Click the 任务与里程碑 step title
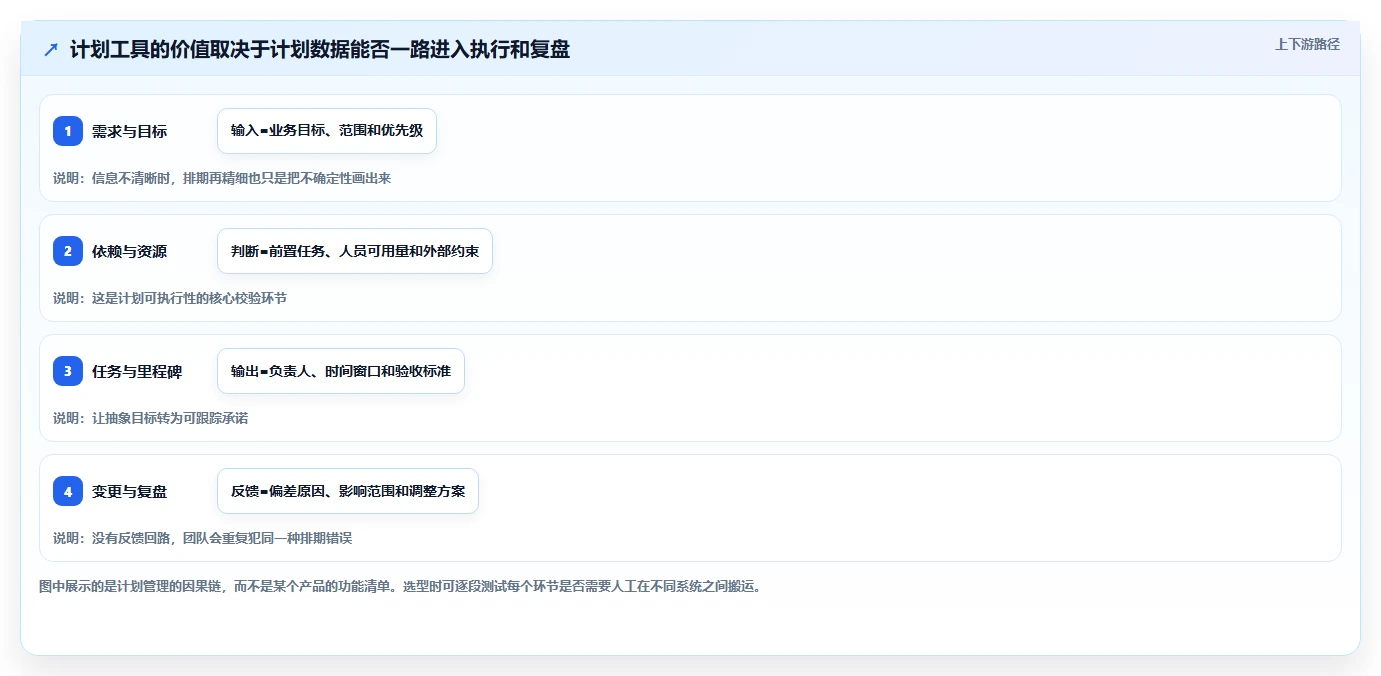Viewport: 1381px width, 676px height. (137, 371)
